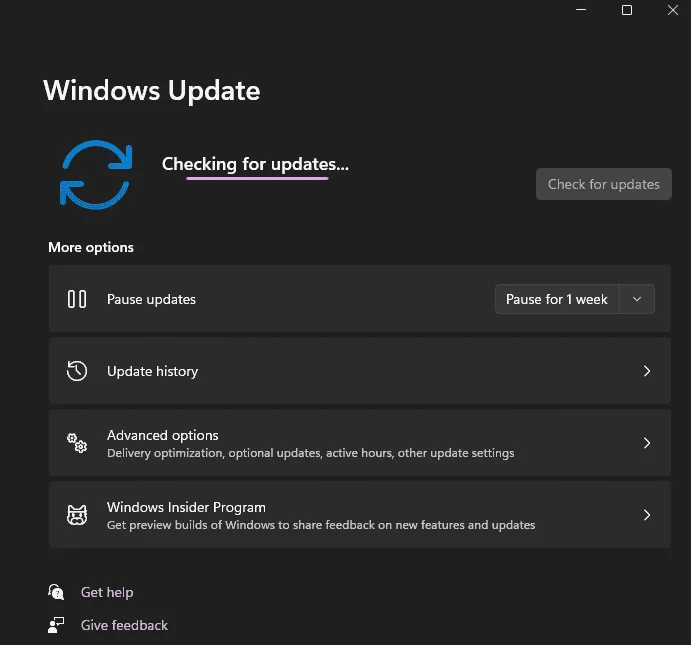Click the Get preview builds description text
The height and width of the screenshot is (645, 691).
pos(321,525)
